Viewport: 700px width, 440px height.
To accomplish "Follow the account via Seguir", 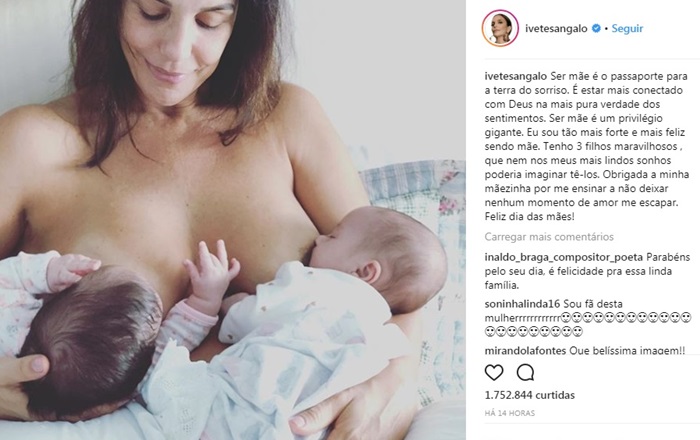I will click(627, 28).
